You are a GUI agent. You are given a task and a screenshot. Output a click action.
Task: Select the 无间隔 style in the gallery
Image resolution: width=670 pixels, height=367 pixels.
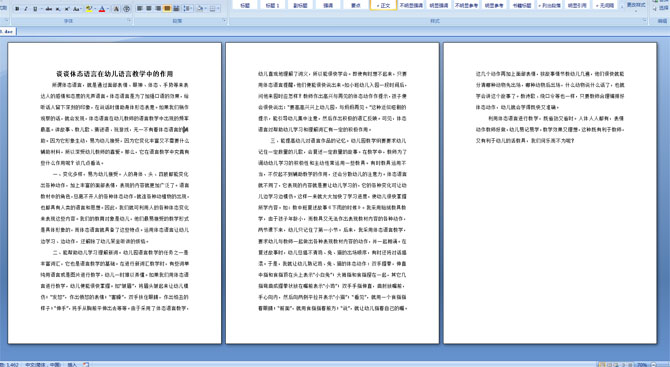(x=605, y=5)
